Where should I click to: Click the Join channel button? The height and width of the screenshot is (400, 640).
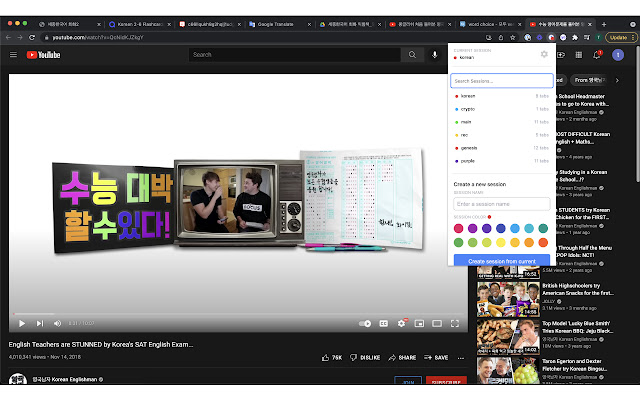408,381
